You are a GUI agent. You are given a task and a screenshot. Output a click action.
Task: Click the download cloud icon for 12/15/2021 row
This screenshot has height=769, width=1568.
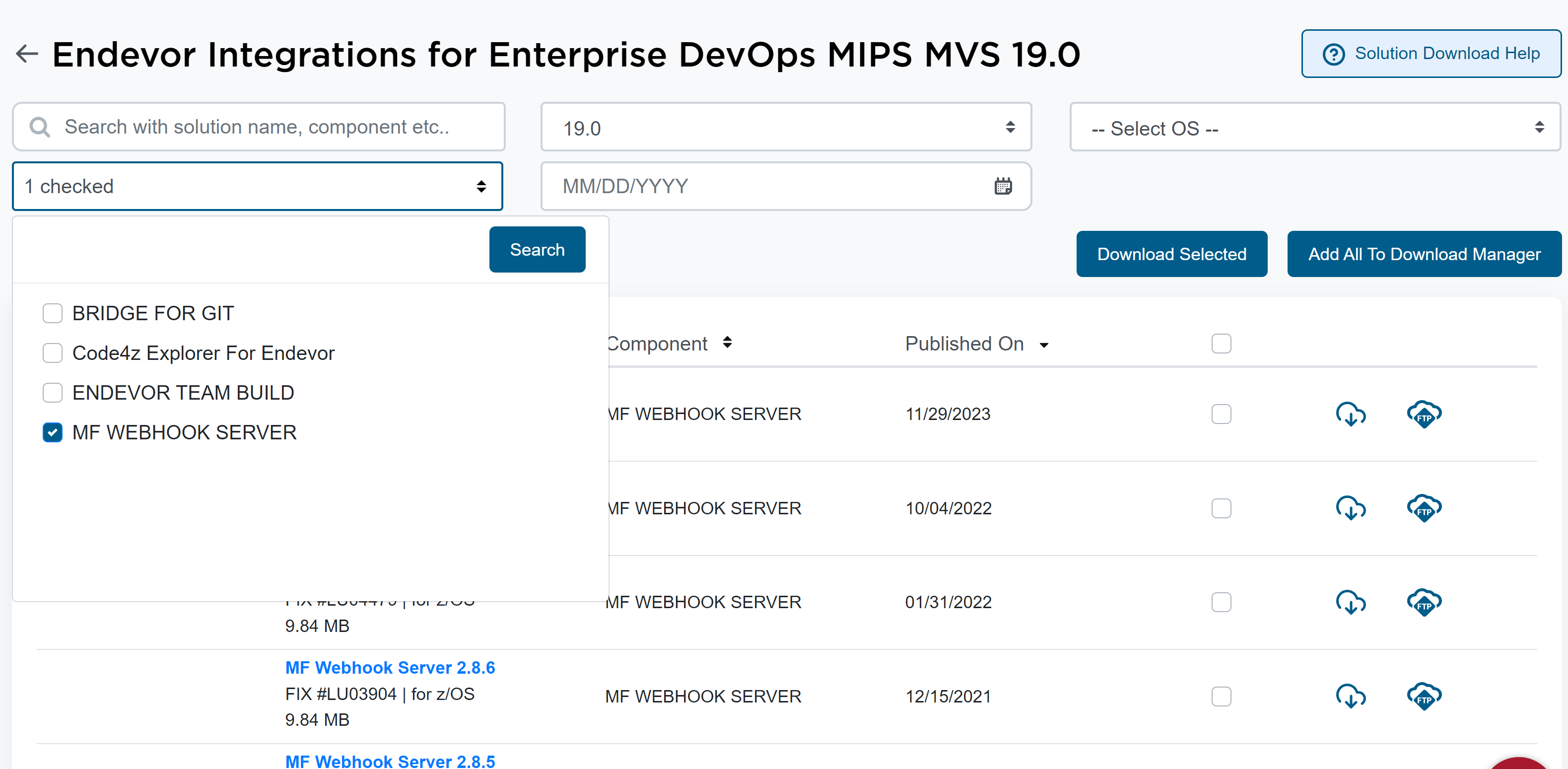click(1350, 696)
